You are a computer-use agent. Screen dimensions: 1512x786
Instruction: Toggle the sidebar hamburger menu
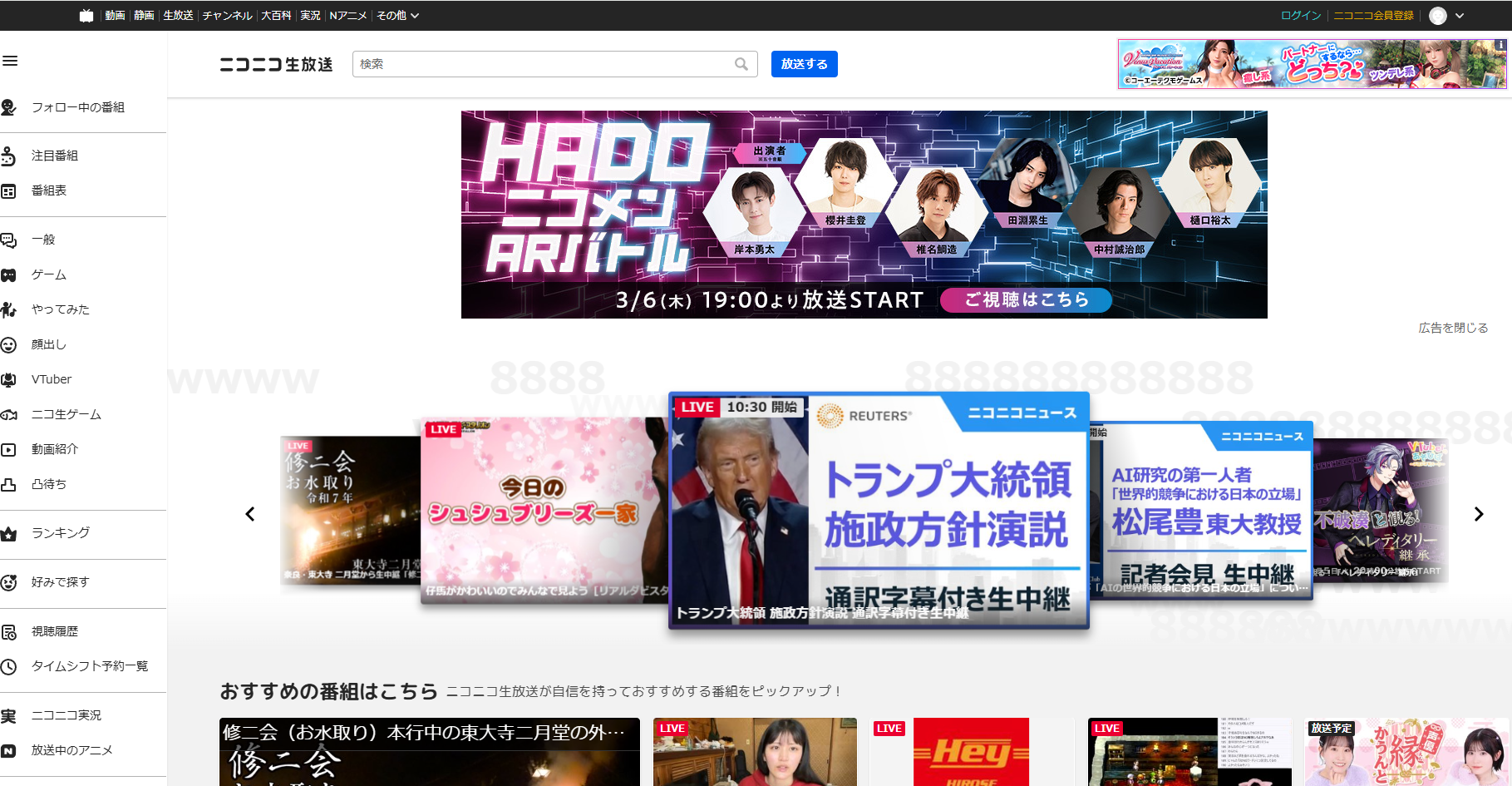coord(11,61)
